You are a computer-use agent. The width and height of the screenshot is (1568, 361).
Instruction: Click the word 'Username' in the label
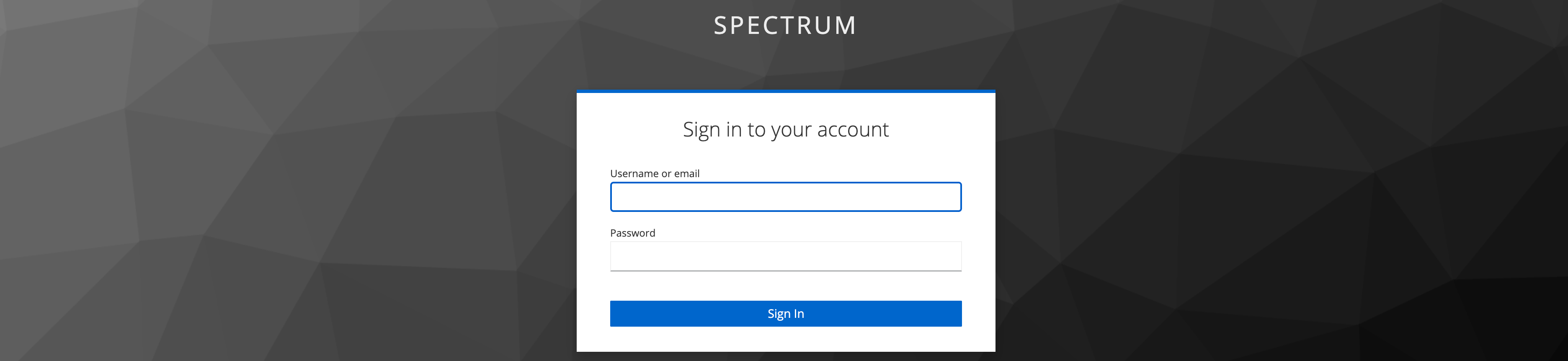(634, 173)
